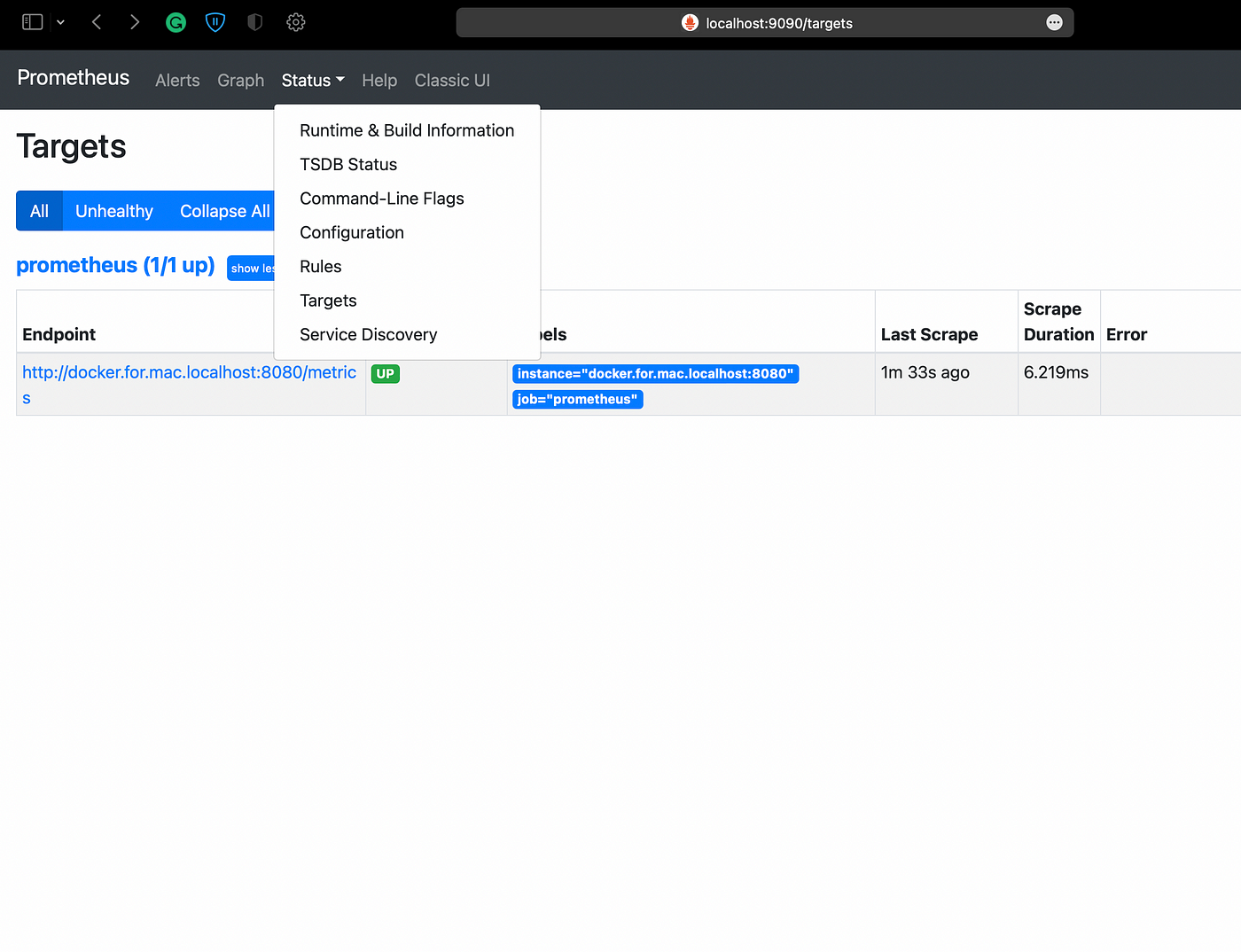Click the address bar showing localhost:9090/targets
1241x952 pixels.
click(765, 23)
